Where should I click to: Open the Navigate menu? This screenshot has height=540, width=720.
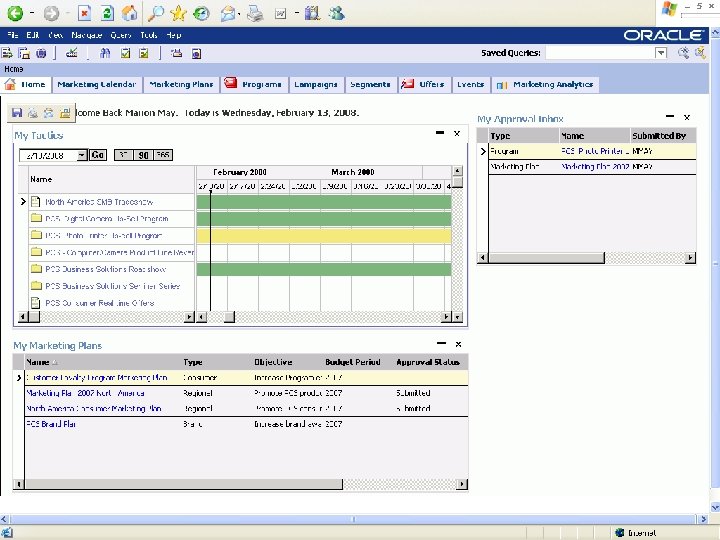[86, 35]
